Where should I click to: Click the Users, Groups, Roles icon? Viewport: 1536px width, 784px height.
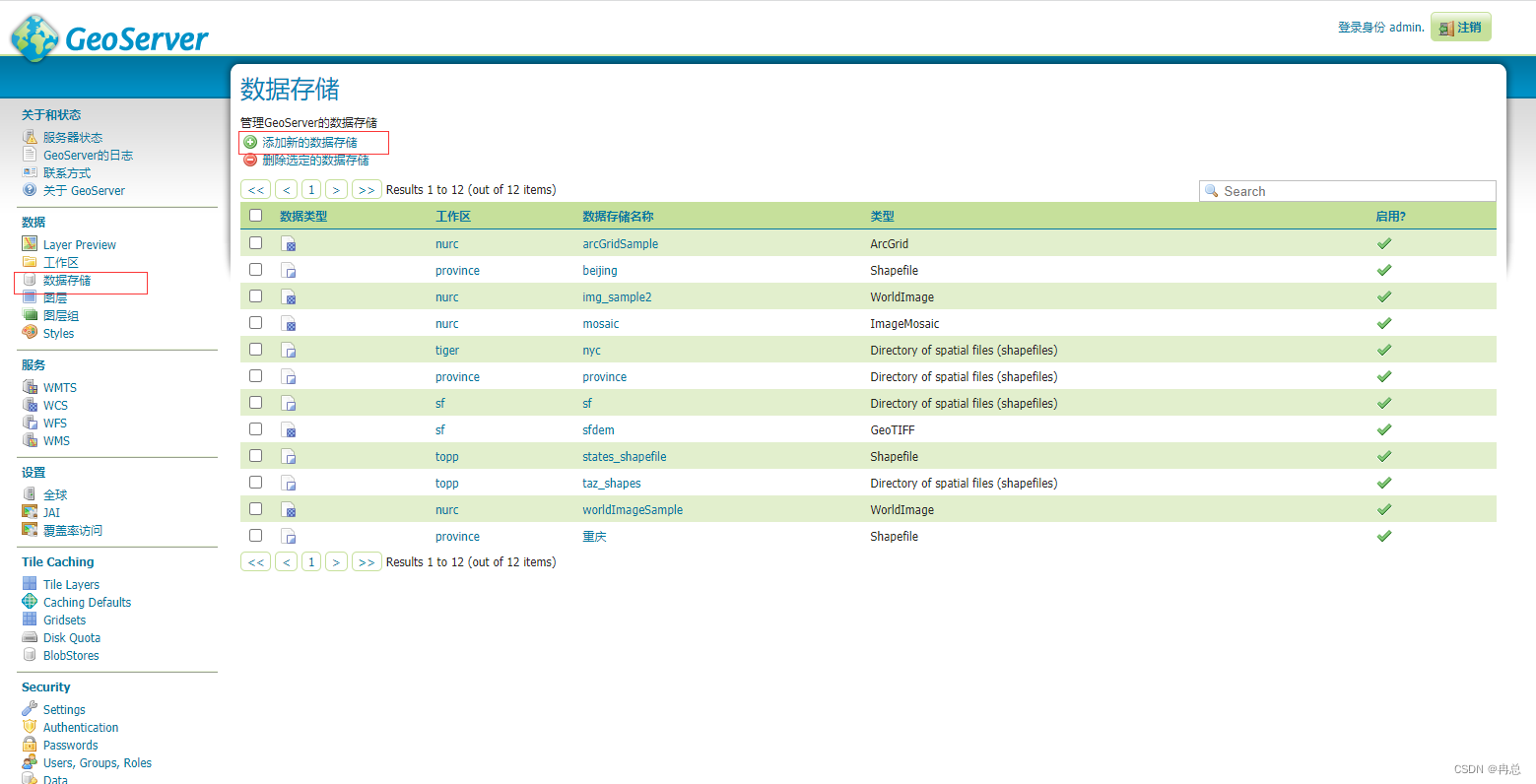click(x=30, y=762)
